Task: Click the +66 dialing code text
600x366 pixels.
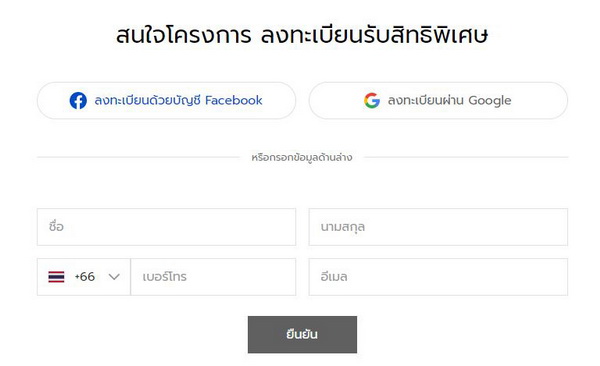Action: click(85, 276)
